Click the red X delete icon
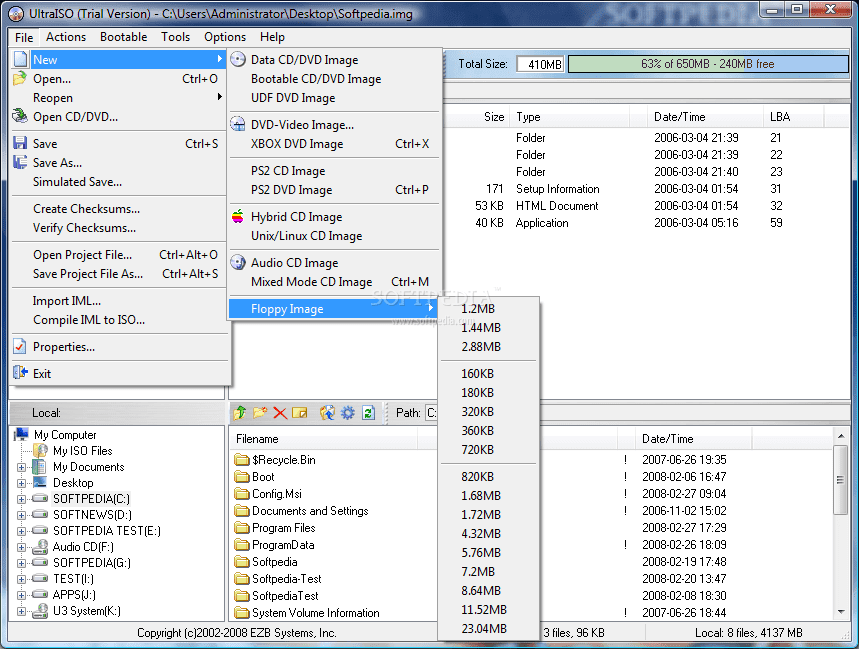Viewport: 859px width, 649px height. (x=280, y=412)
